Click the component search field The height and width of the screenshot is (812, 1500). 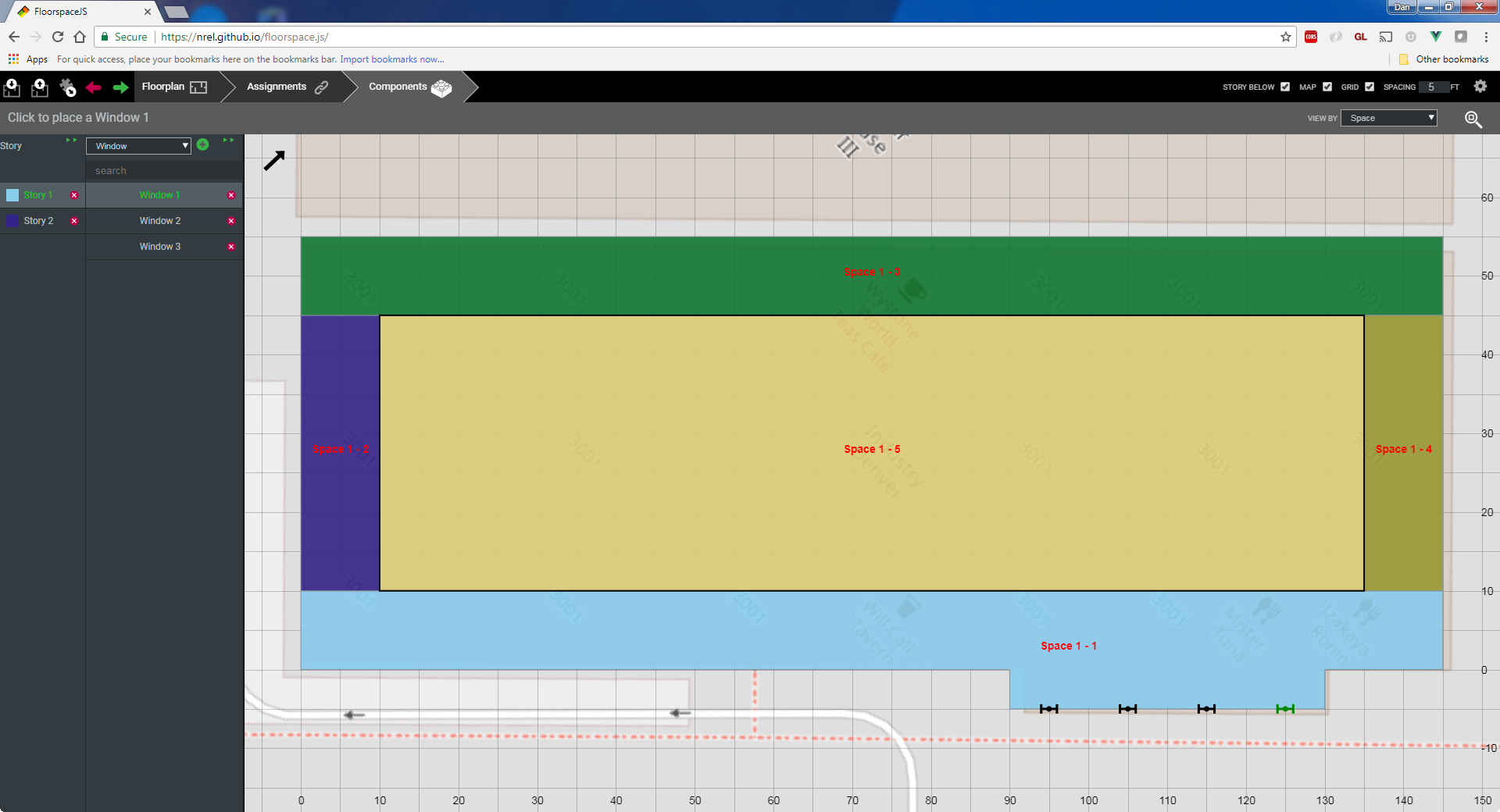(x=164, y=170)
